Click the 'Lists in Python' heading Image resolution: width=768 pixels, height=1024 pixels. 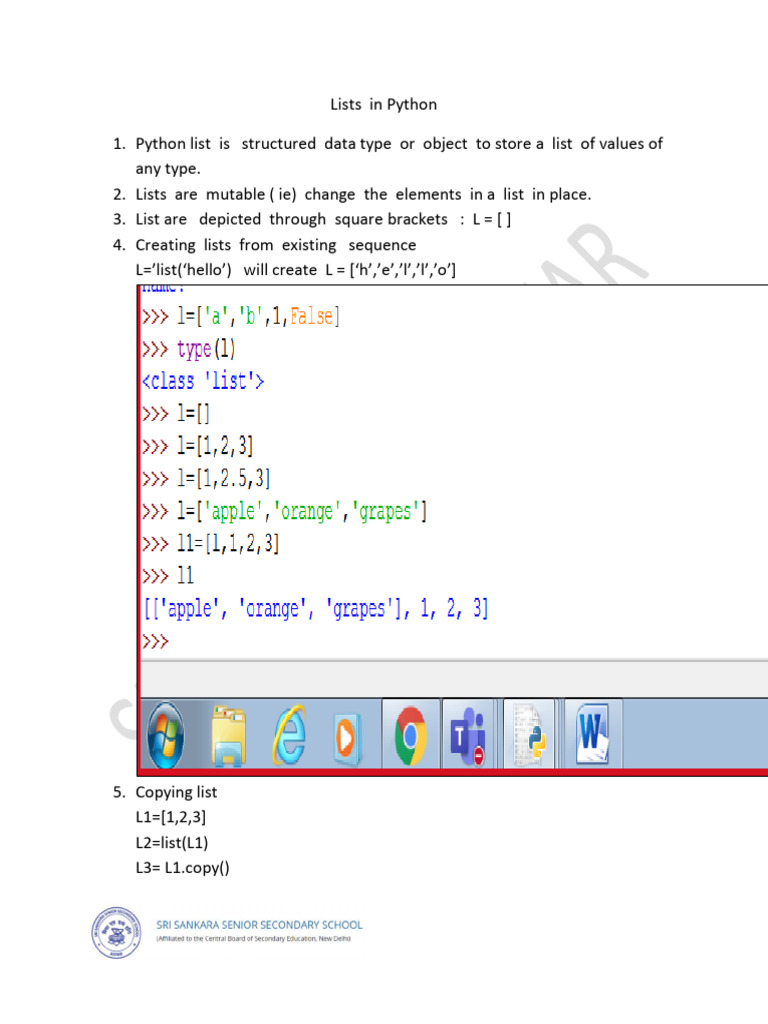(x=383, y=104)
